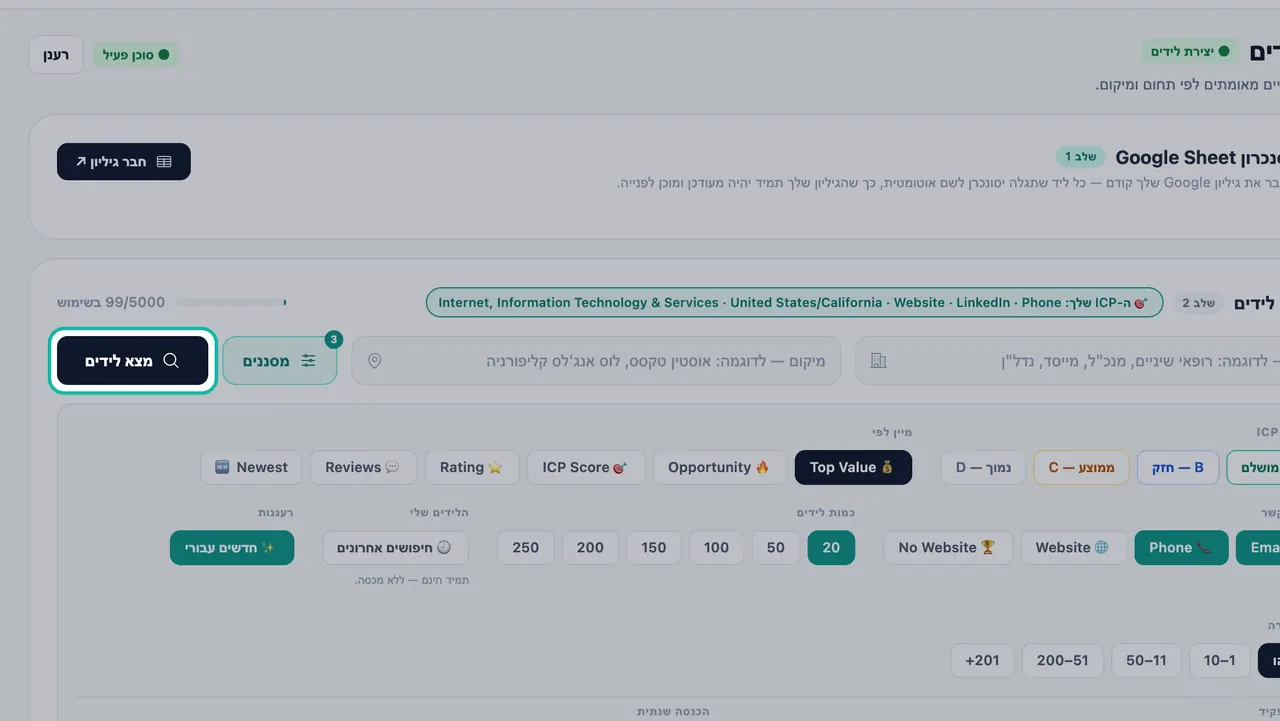Image resolution: width=1280 pixels, height=721 pixels.
Task: Click the location pin icon in the place field
Action: click(x=375, y=361)
